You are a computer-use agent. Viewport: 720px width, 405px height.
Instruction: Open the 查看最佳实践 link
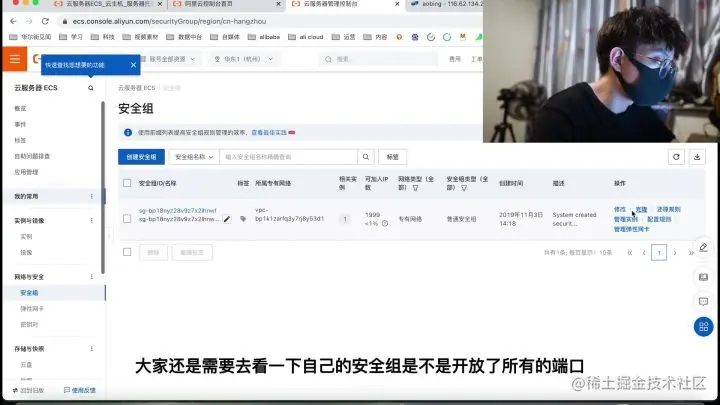269,132
